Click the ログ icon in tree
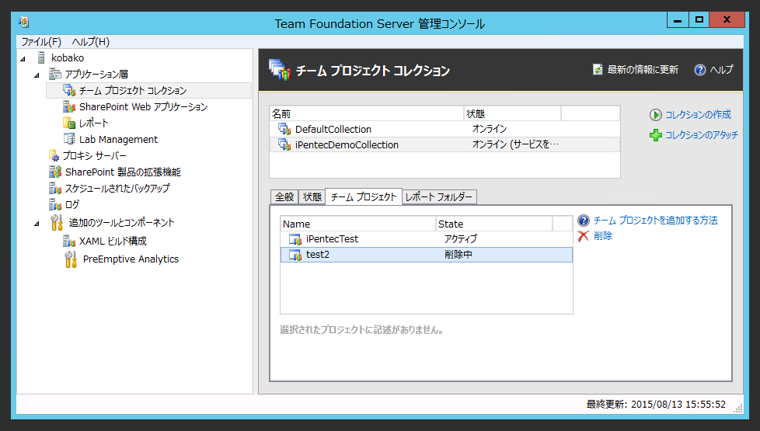Image resolution: width=760 pixels, height=431 pixels. pos(55,205)
